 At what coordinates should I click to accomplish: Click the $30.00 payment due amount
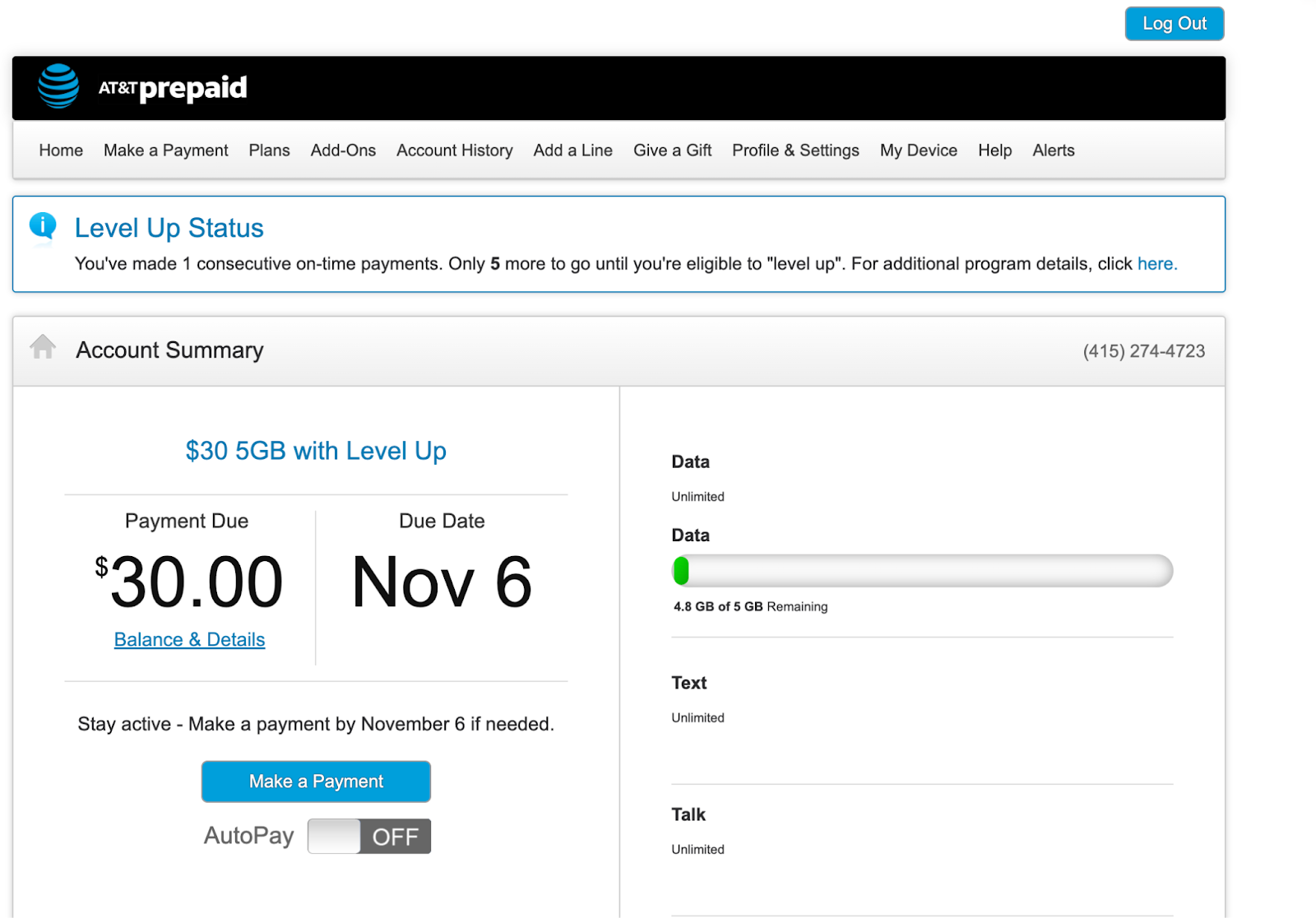[x=189, y=582]
